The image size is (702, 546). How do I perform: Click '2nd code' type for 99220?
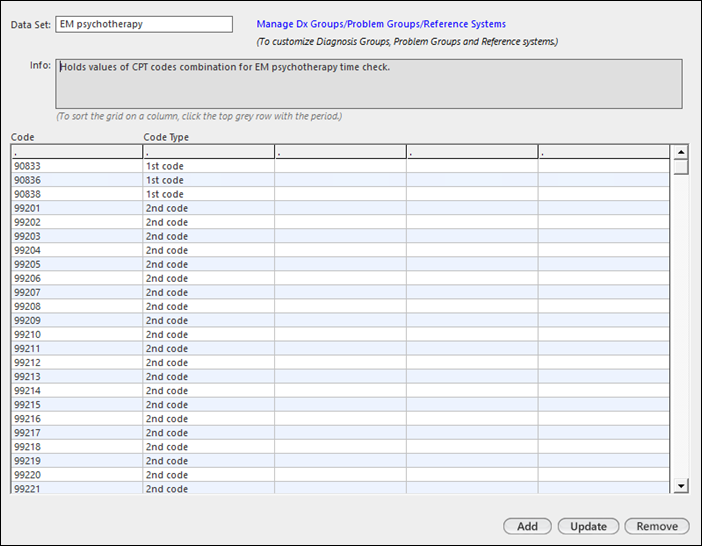pos(209,475)
